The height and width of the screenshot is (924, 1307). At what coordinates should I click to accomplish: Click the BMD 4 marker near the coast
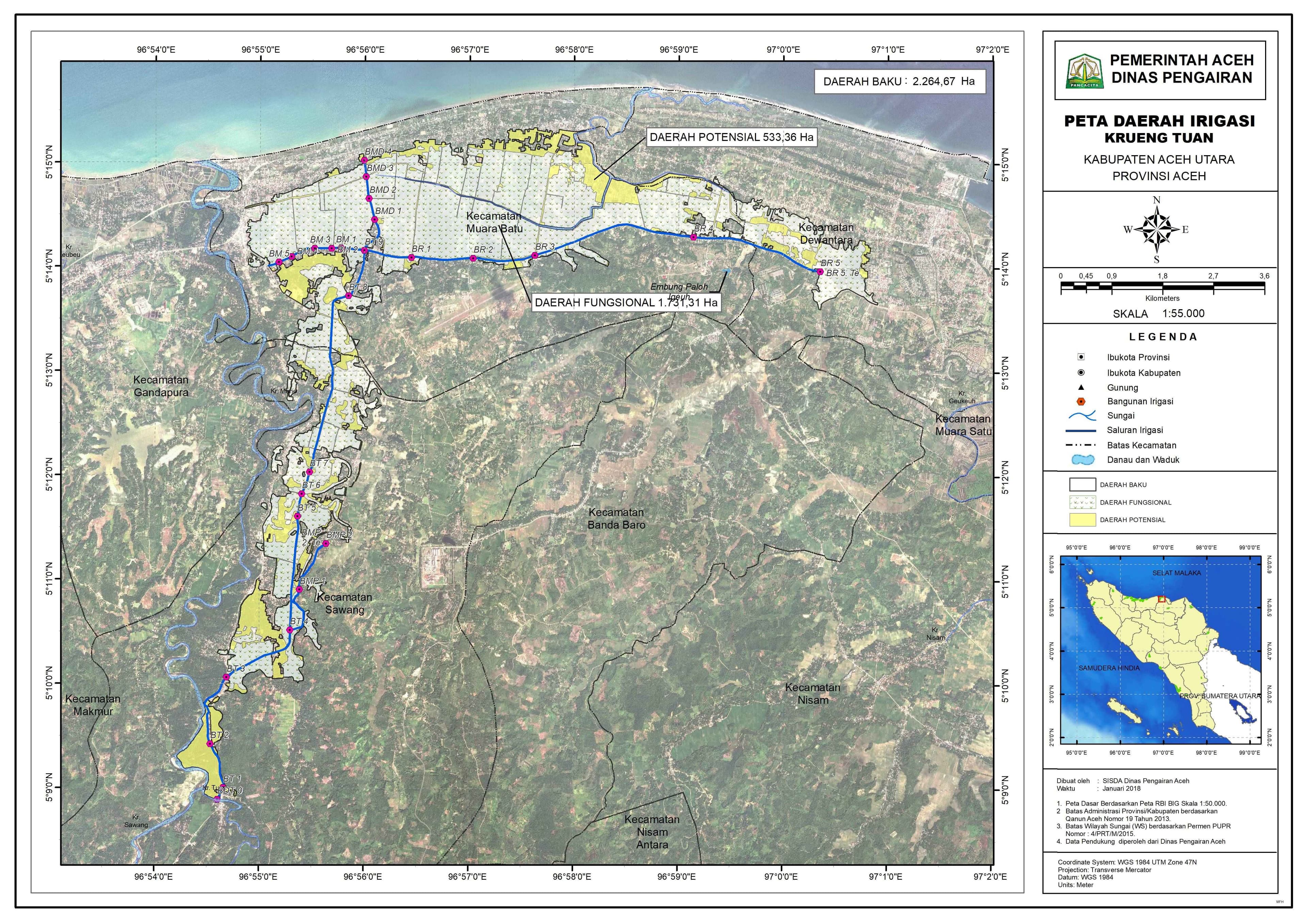(364, 161)
